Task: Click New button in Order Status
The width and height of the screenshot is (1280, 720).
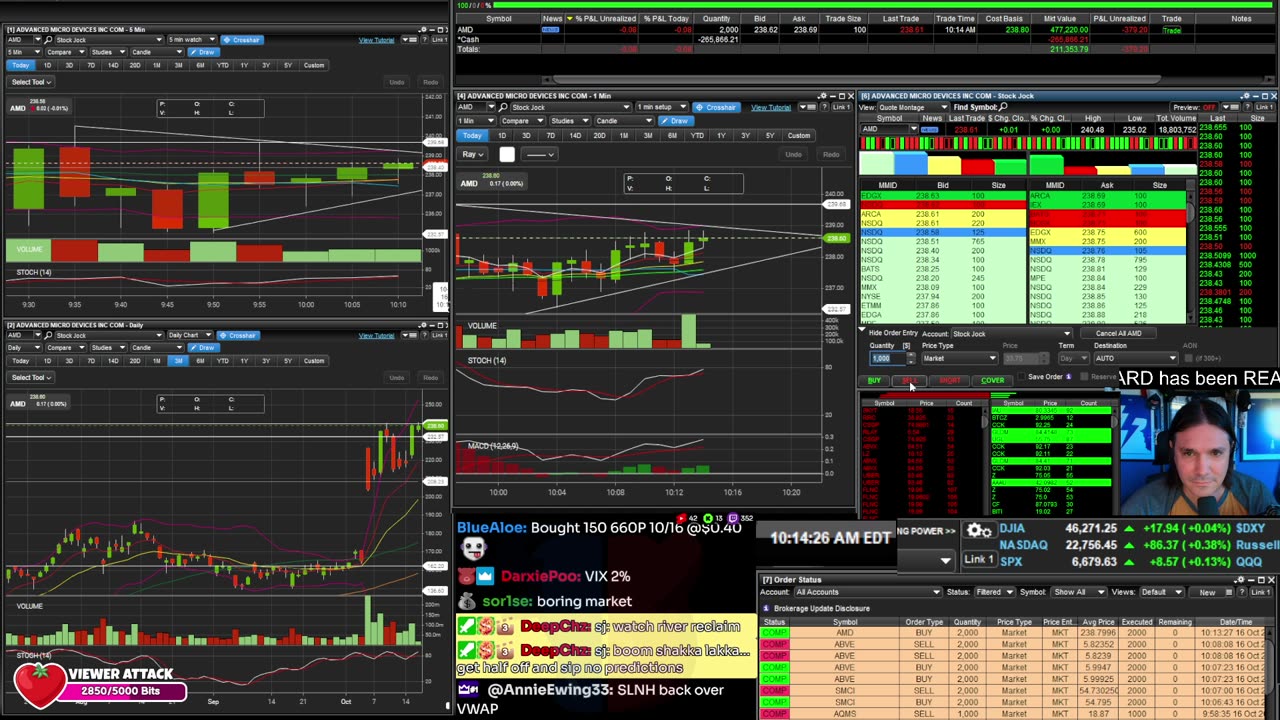Action: (1207, 592)
